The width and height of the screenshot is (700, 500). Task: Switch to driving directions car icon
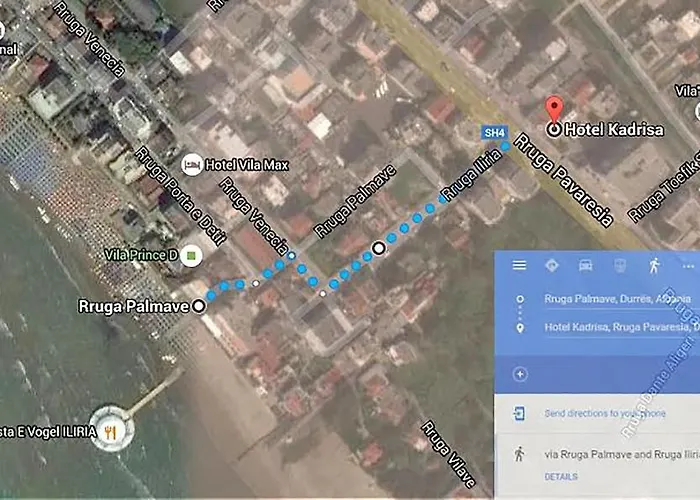(x=586, y=266)
